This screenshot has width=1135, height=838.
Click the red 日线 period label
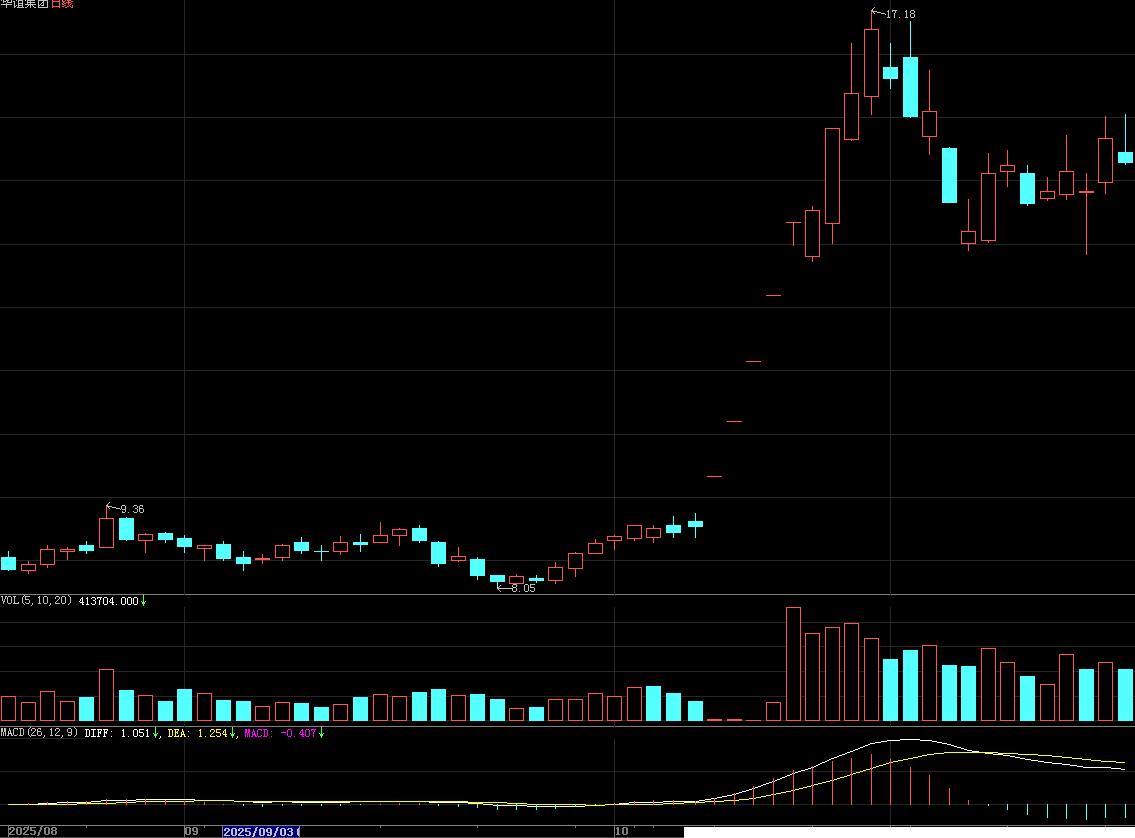pyautogui.click(x=62, y=4)
